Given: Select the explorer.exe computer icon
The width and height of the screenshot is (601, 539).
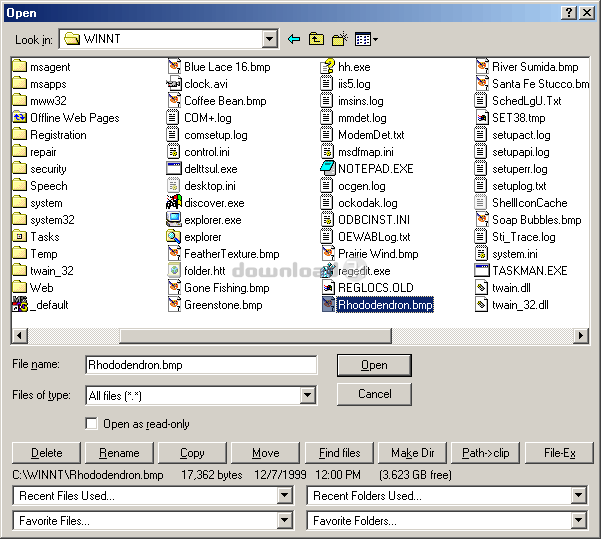Looking at the screenshot, I should click(174, 220).
